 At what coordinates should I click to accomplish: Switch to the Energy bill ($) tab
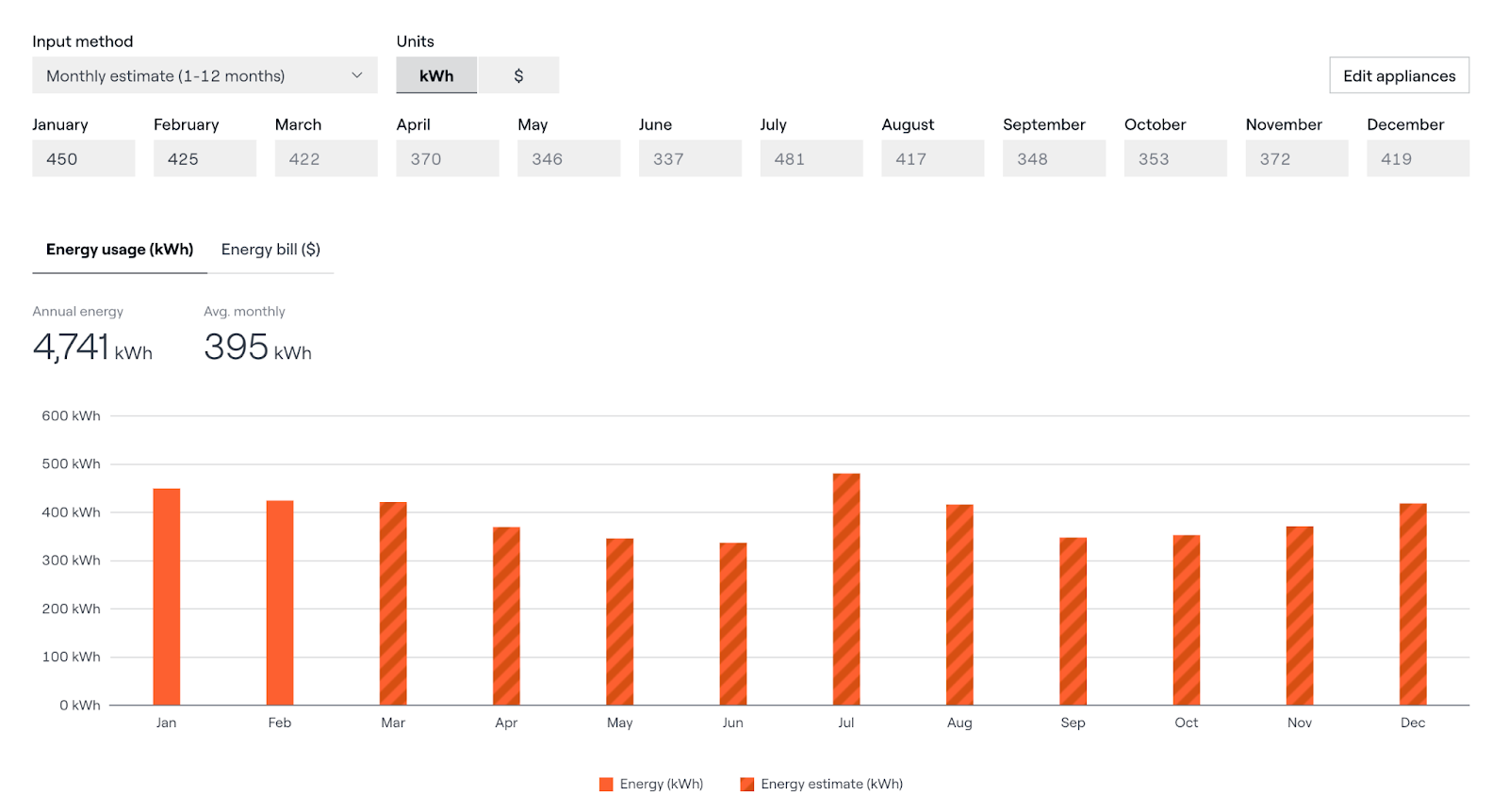[x=270, y=250]
